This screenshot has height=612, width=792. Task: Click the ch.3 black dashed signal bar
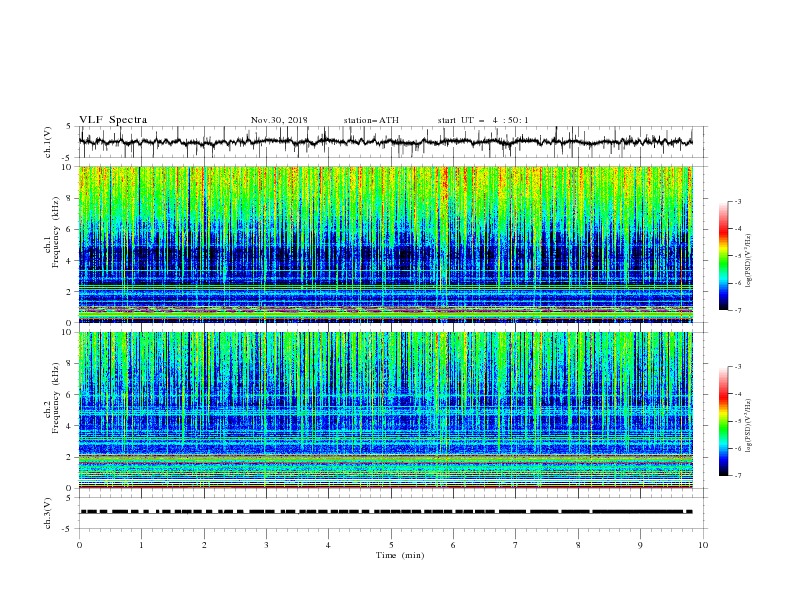coord(386,512)
